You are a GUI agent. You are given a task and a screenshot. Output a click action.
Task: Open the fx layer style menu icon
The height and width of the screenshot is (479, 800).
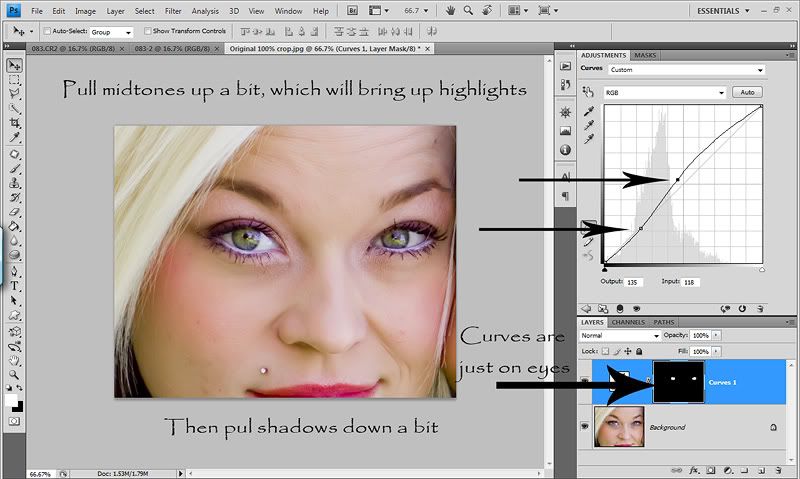point(694,470)
